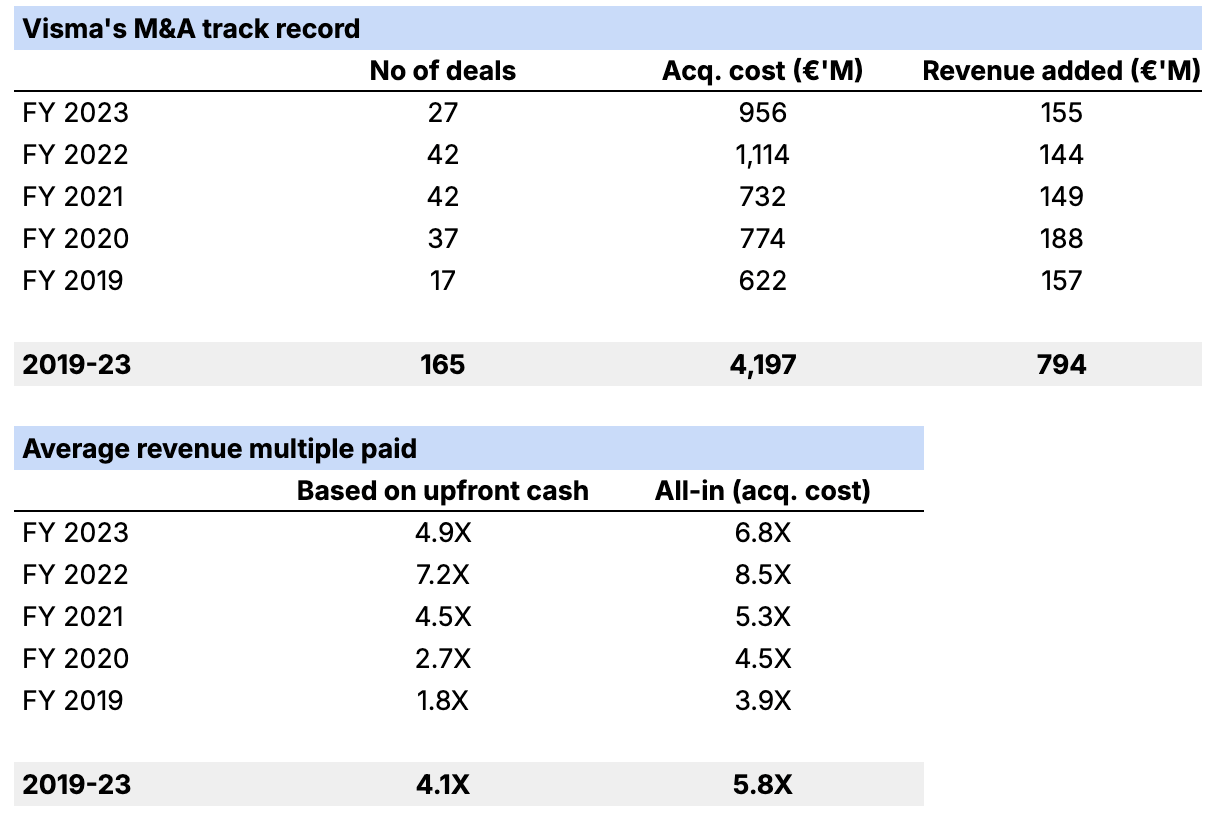Click the "Average revenue multiple paid" title
1212x816 pixels.
click(220, 448)
